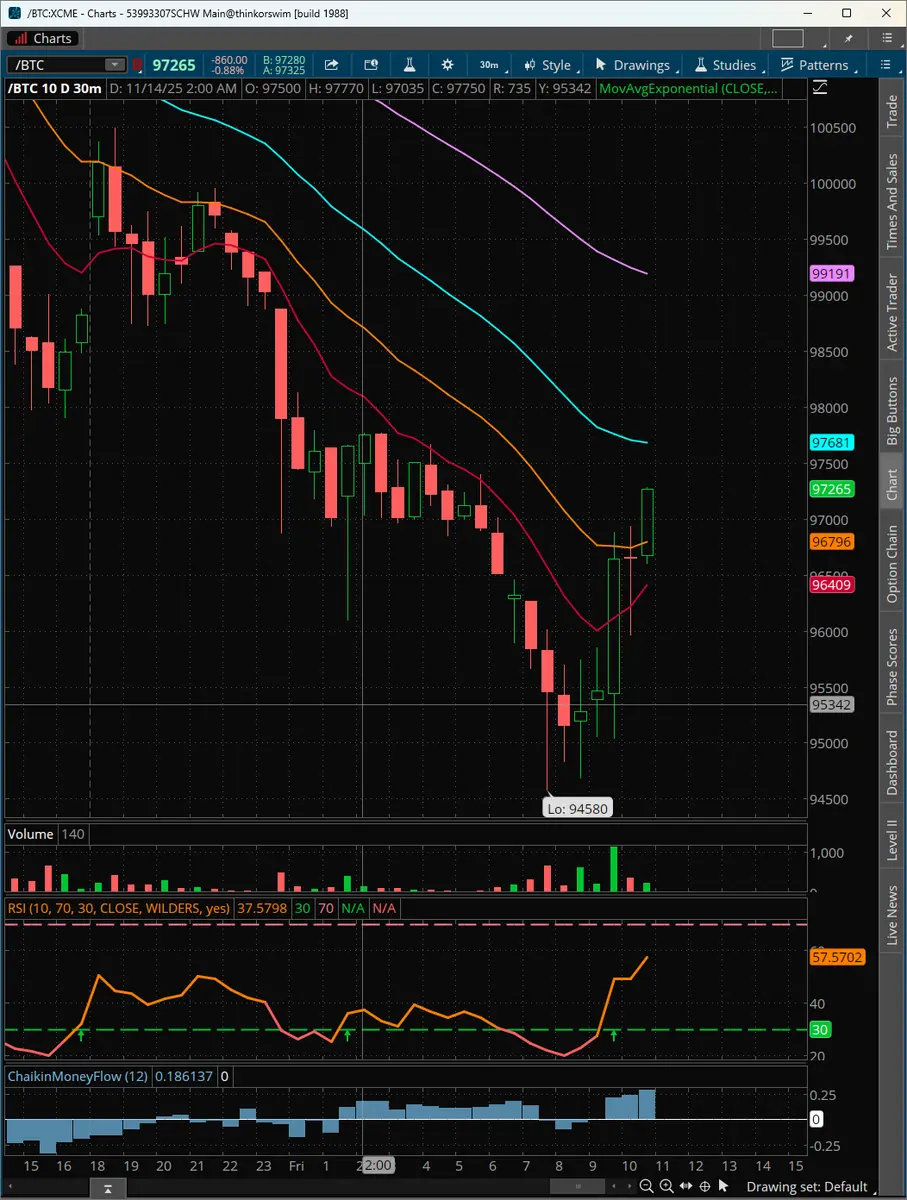907x1200 pixels.
Task: Click the crosshair pan icon
Action: pyautogui.click(x=706, y=1185)
